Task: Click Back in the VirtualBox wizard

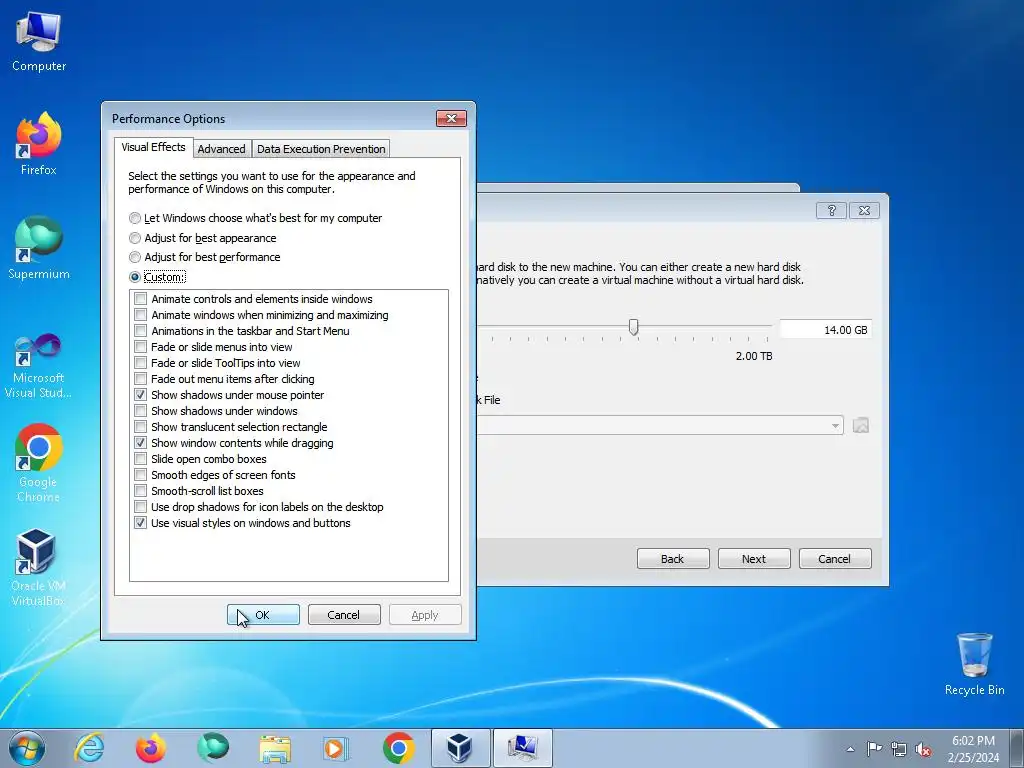Action: pos(673,558)
